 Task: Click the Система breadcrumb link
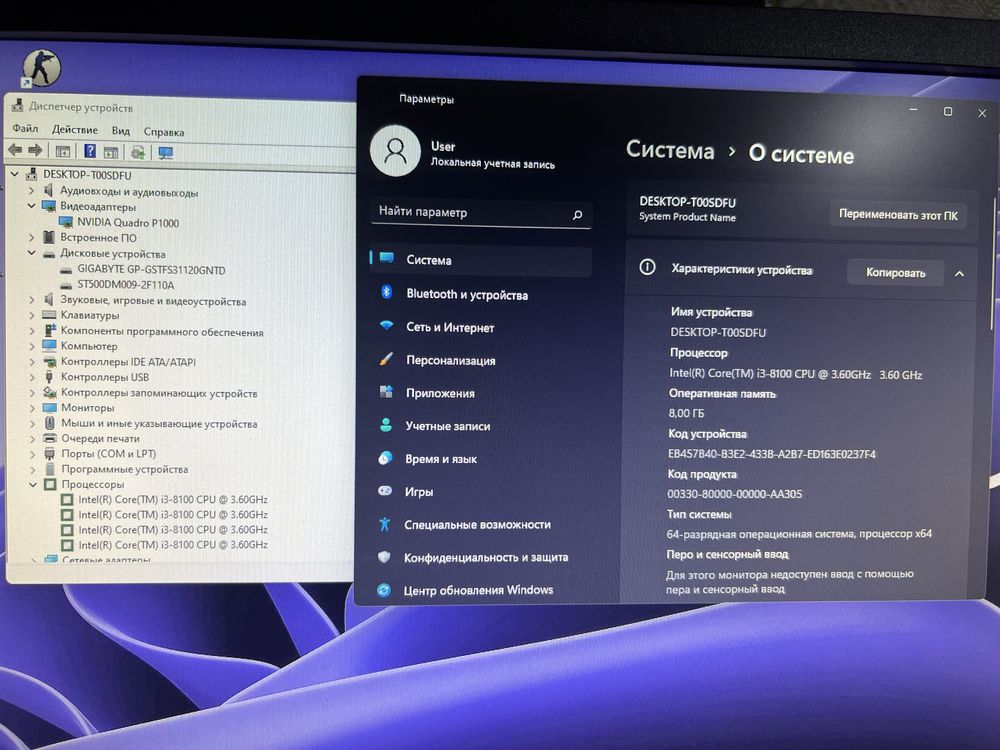coord(670,151)
